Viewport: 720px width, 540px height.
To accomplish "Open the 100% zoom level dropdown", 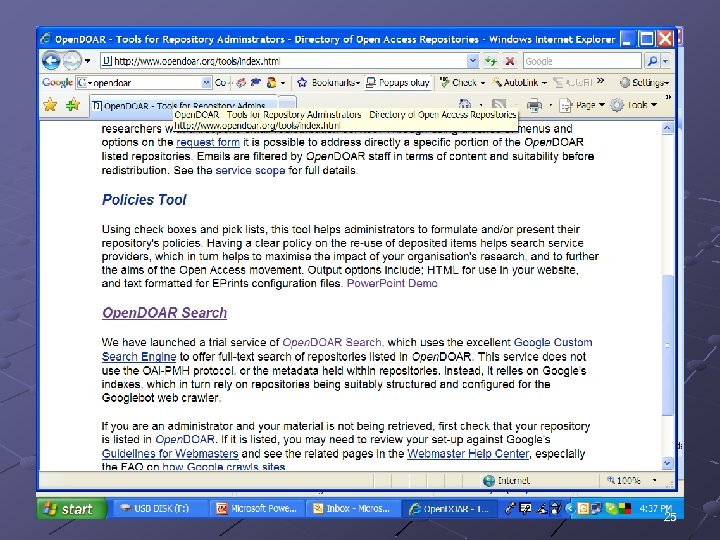I will coord(654,480).
